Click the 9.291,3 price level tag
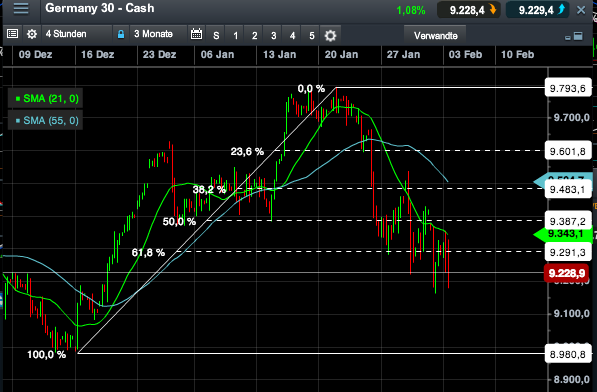The image size is (597, 392). [568, 252]
